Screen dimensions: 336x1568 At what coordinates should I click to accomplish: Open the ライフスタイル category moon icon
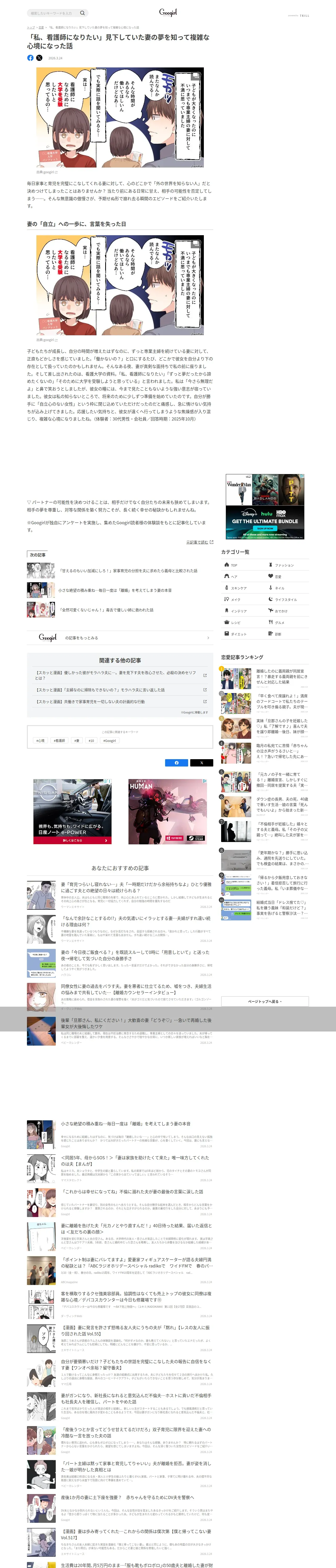pos(271,599)
